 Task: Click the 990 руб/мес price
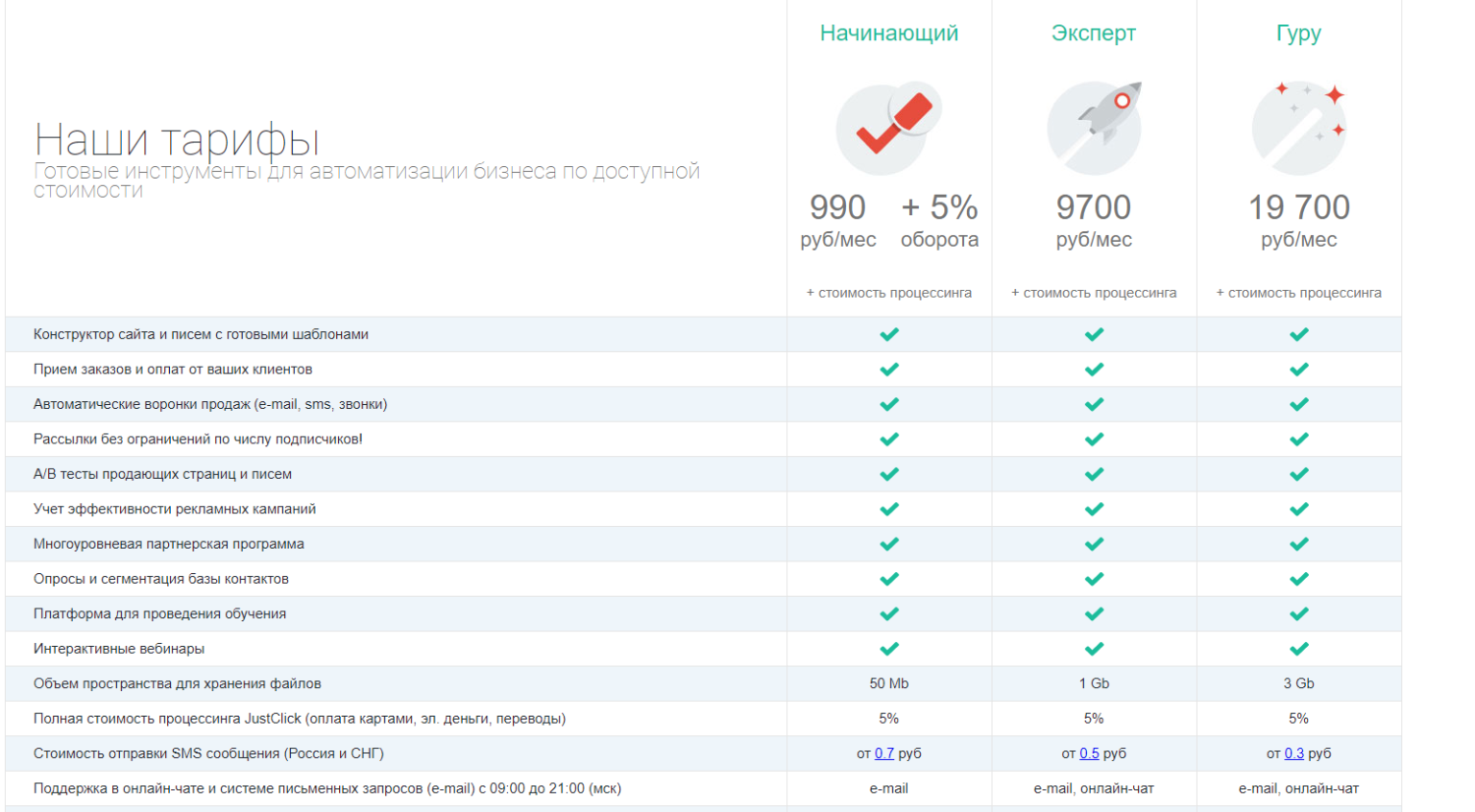point(838,221)
